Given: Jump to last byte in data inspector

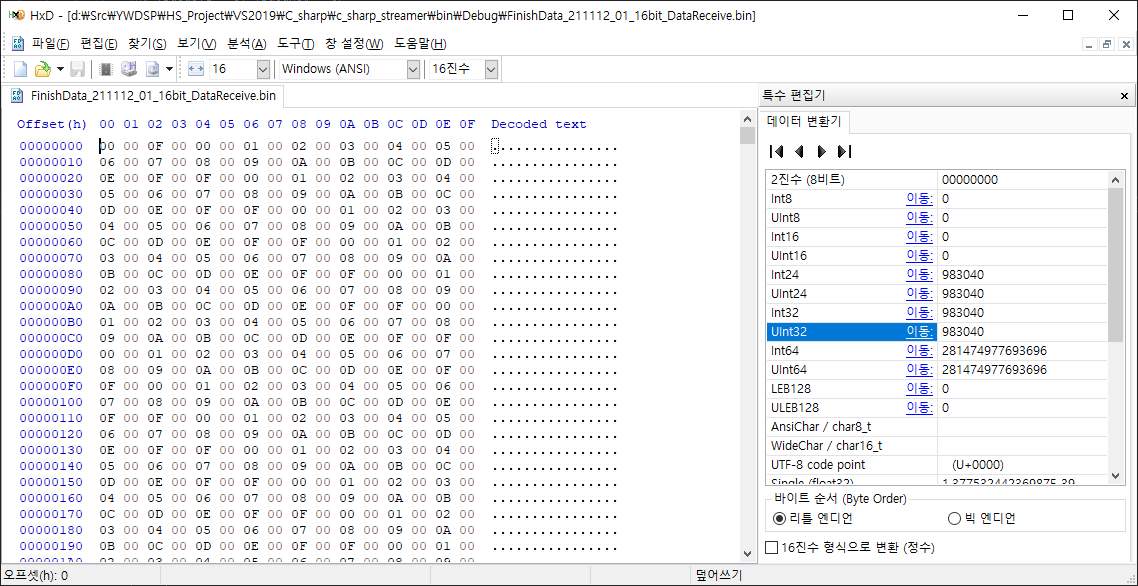Looking at the screenshot, I should click(844, 151).
